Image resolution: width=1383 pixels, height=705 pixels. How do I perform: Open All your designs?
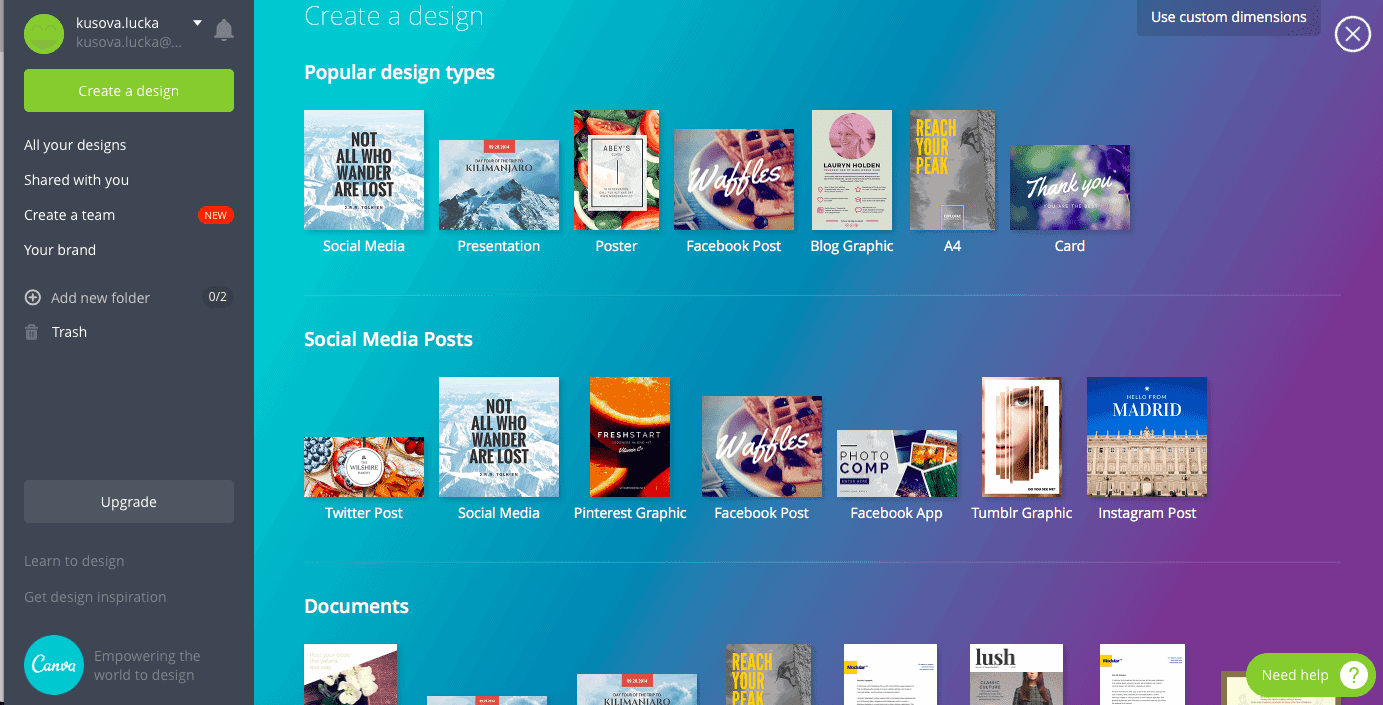[75, 145]
